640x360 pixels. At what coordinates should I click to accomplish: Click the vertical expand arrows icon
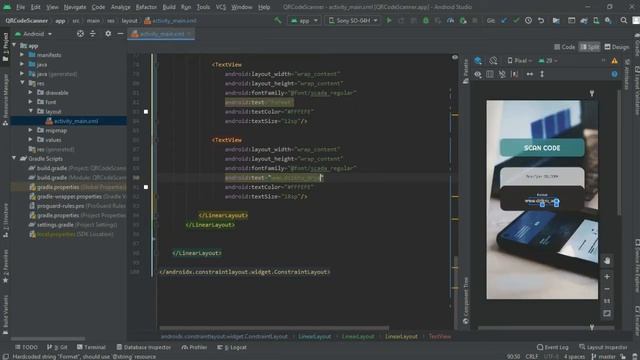[542, 74]
